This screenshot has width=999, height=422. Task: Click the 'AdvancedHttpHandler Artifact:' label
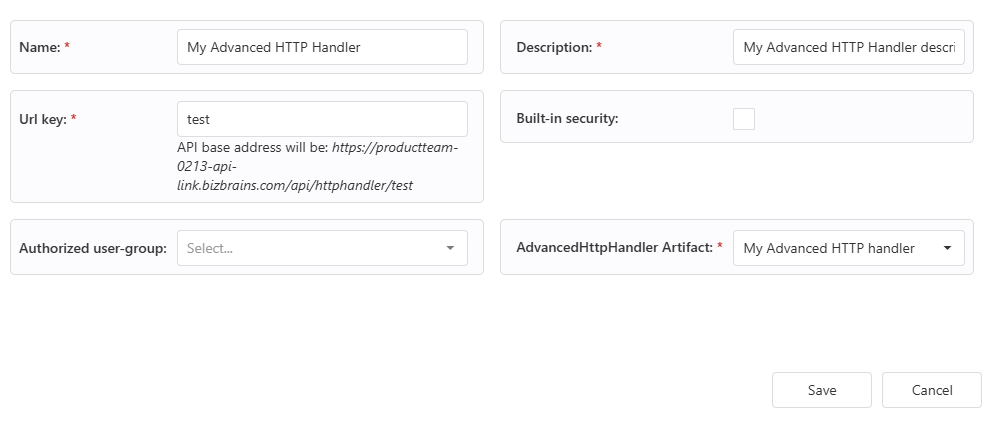(613, 248)
